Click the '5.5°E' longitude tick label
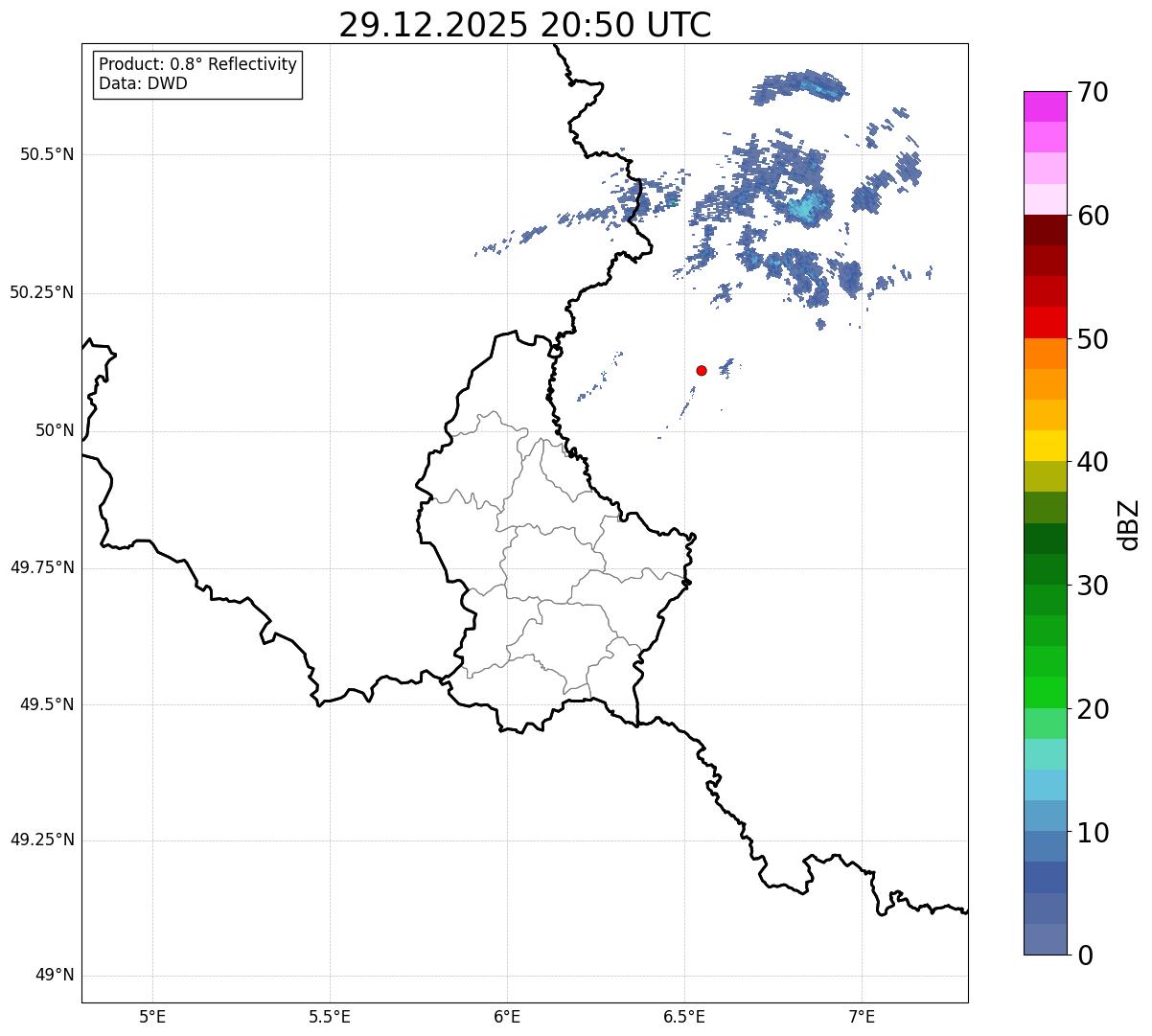The image size is (1152, 1036). (330, 1016)
